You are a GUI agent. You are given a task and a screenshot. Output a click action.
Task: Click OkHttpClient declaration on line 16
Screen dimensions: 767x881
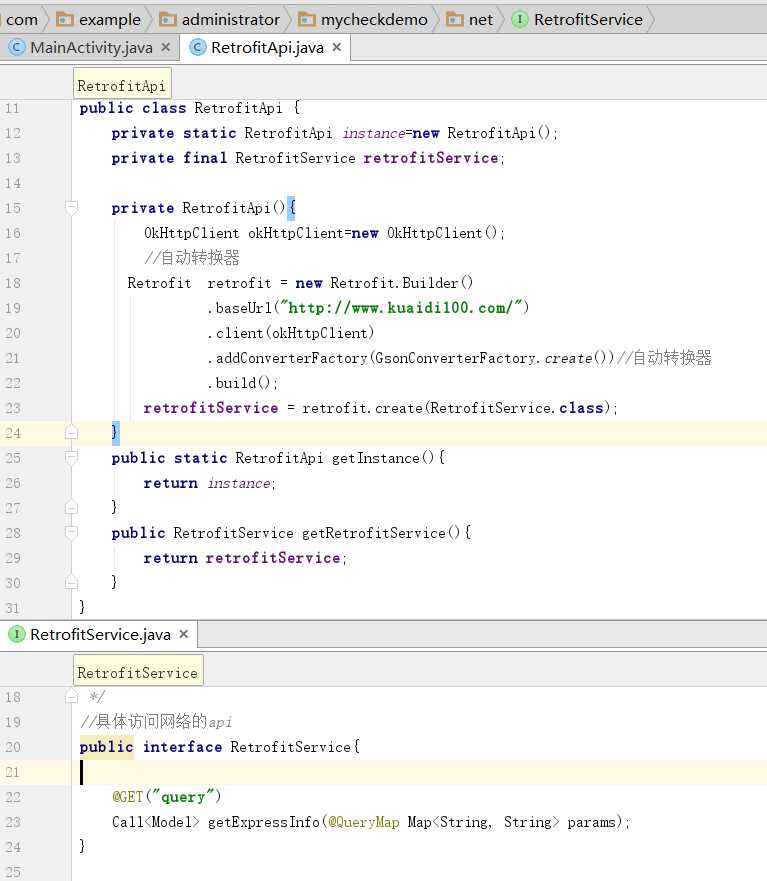pyautogui.click(x=324, y=233)
